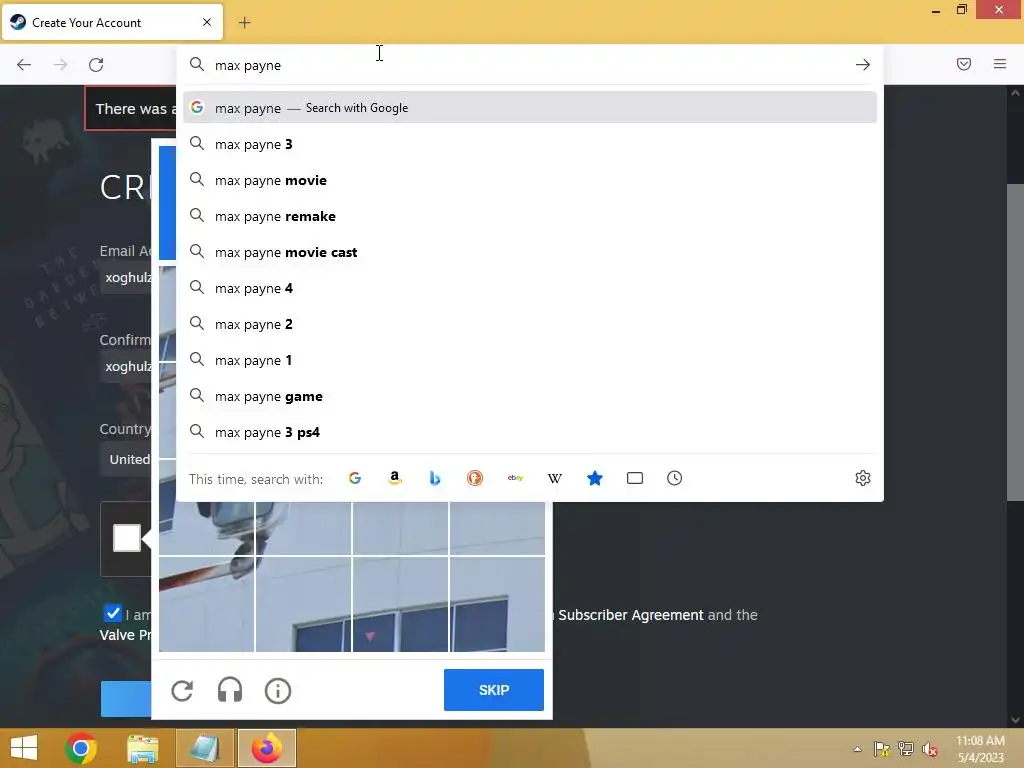Toggle the age confirmation checkbox

click(x=112, y=613)
